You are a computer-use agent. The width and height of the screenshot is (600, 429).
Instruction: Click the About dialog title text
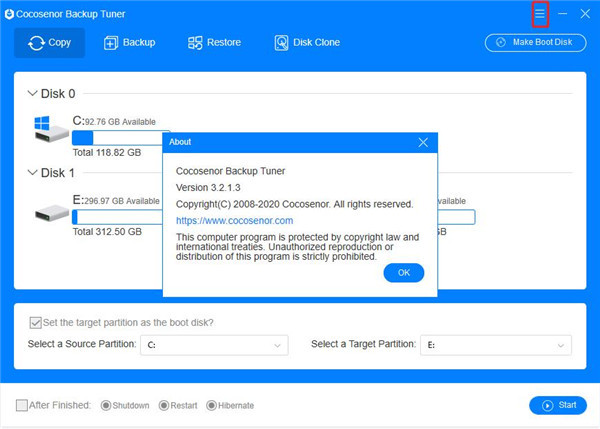tap(180, 142)
